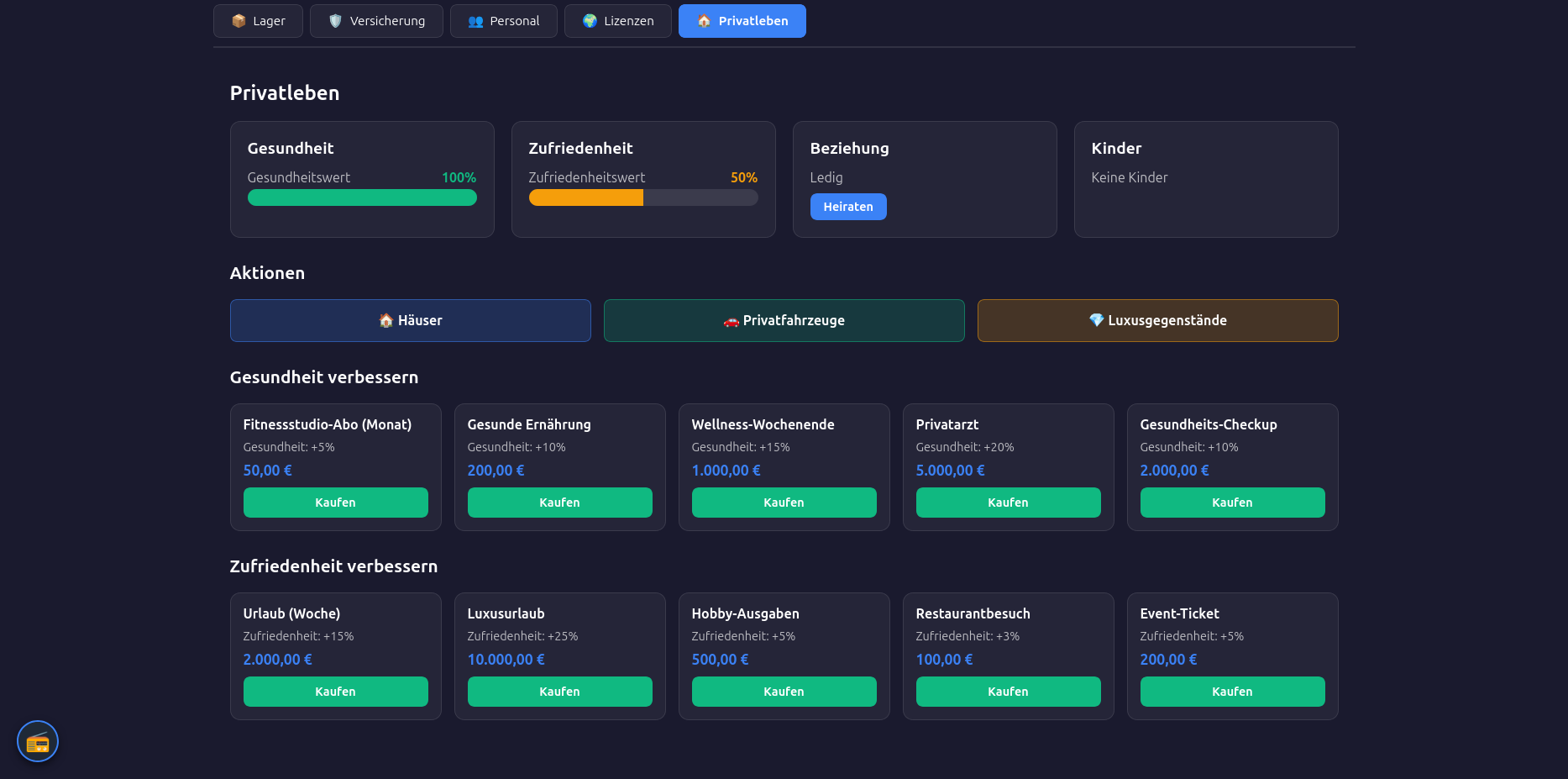1568x779 pixels.
Task: Switch to the Lager tab
Action: coord(258,21)
